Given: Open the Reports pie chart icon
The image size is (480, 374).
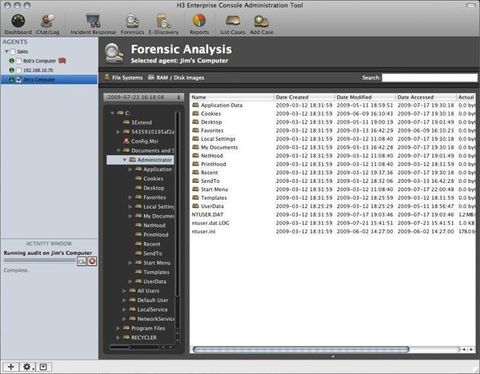Looking at the screenshot, I should 199,21.
